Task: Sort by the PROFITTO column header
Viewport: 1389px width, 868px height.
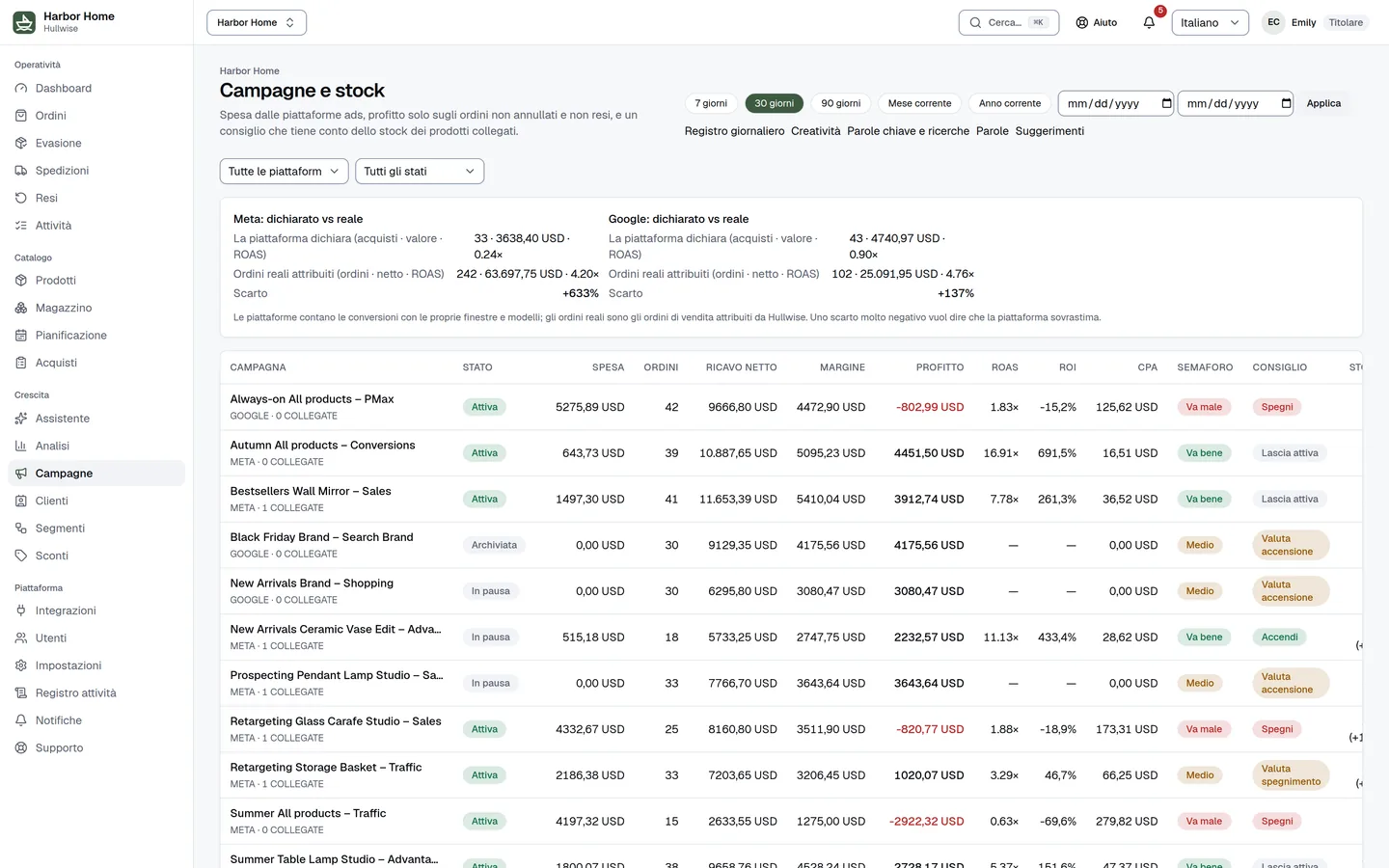Action: [x=940, y=367]
